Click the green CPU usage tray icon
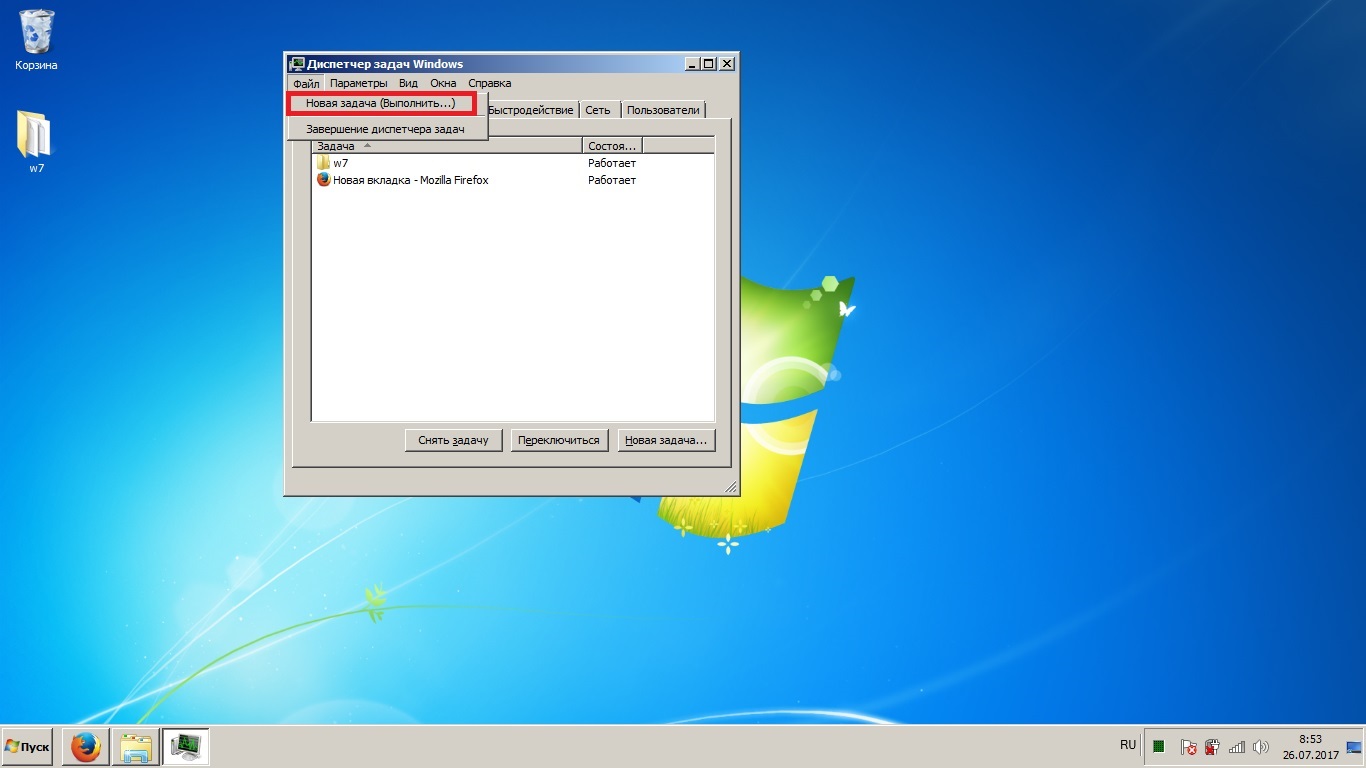 pos(1159,747)
